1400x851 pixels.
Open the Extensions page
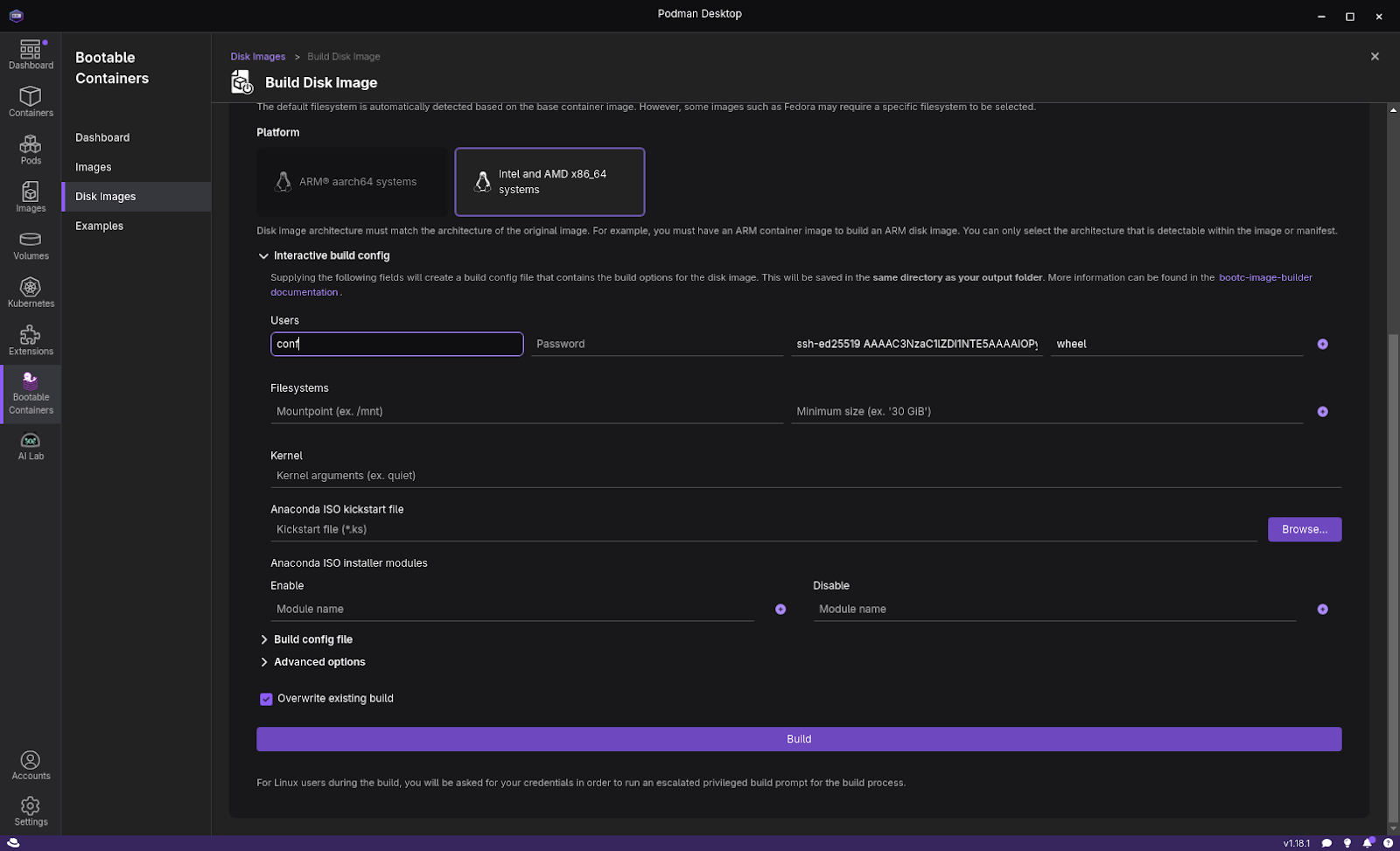coord(31,340)
